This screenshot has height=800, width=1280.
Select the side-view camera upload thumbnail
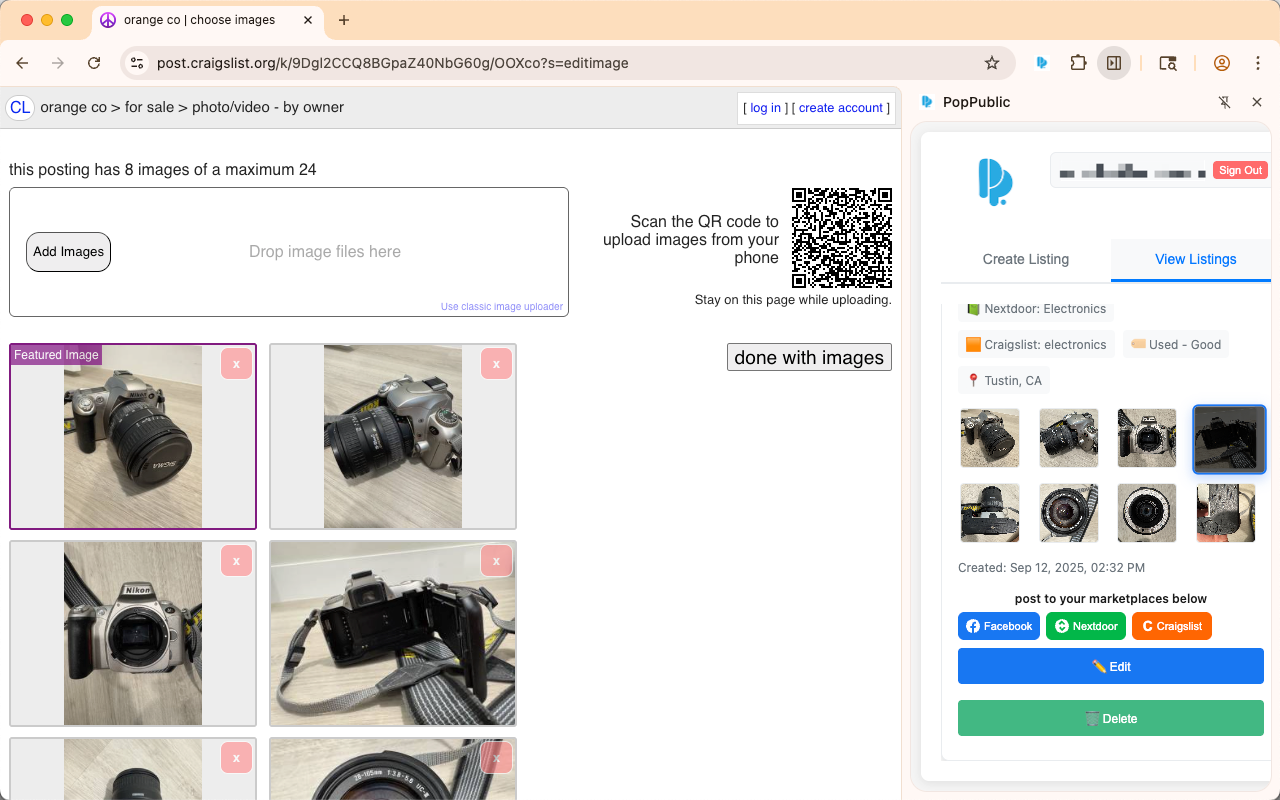tap(393, 437)
